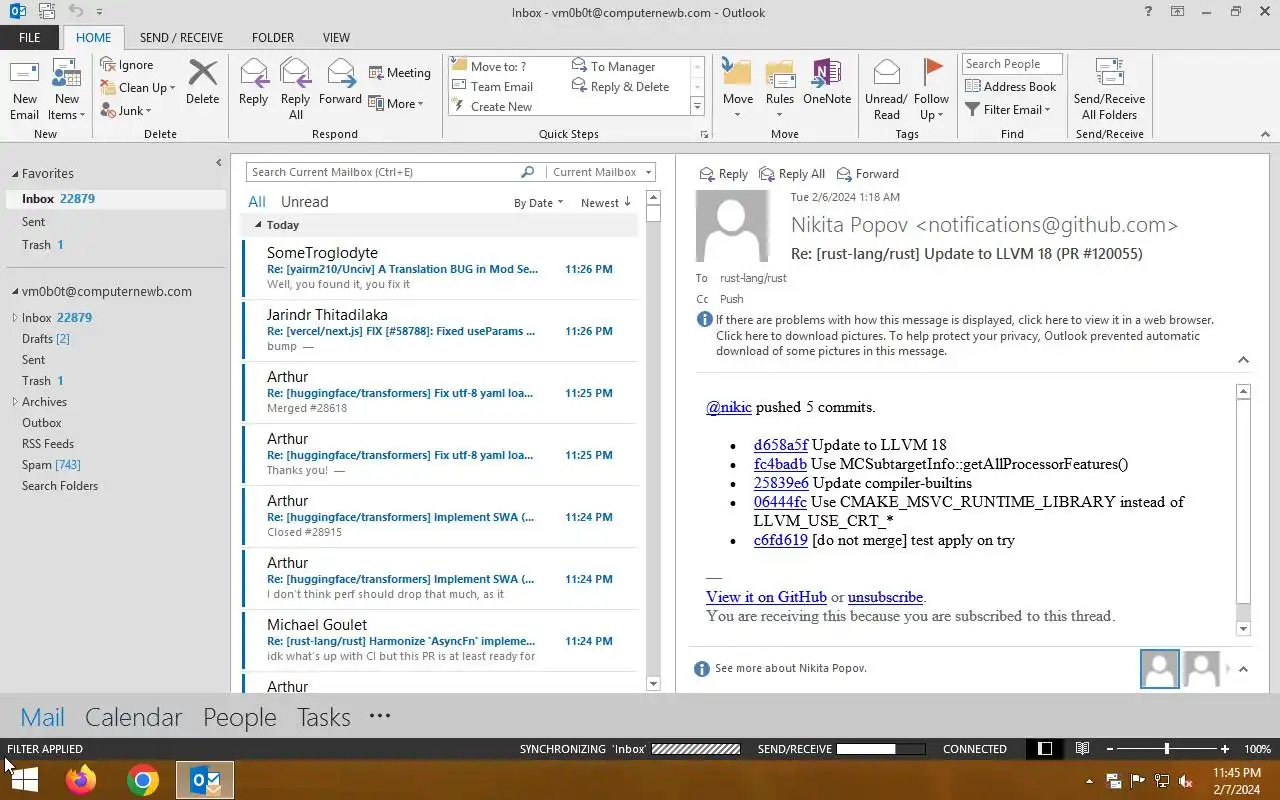The width and height of the screenshot is (1280, 800).
Task: Click Reply in reading pane
Action: [x=723, y=174]
